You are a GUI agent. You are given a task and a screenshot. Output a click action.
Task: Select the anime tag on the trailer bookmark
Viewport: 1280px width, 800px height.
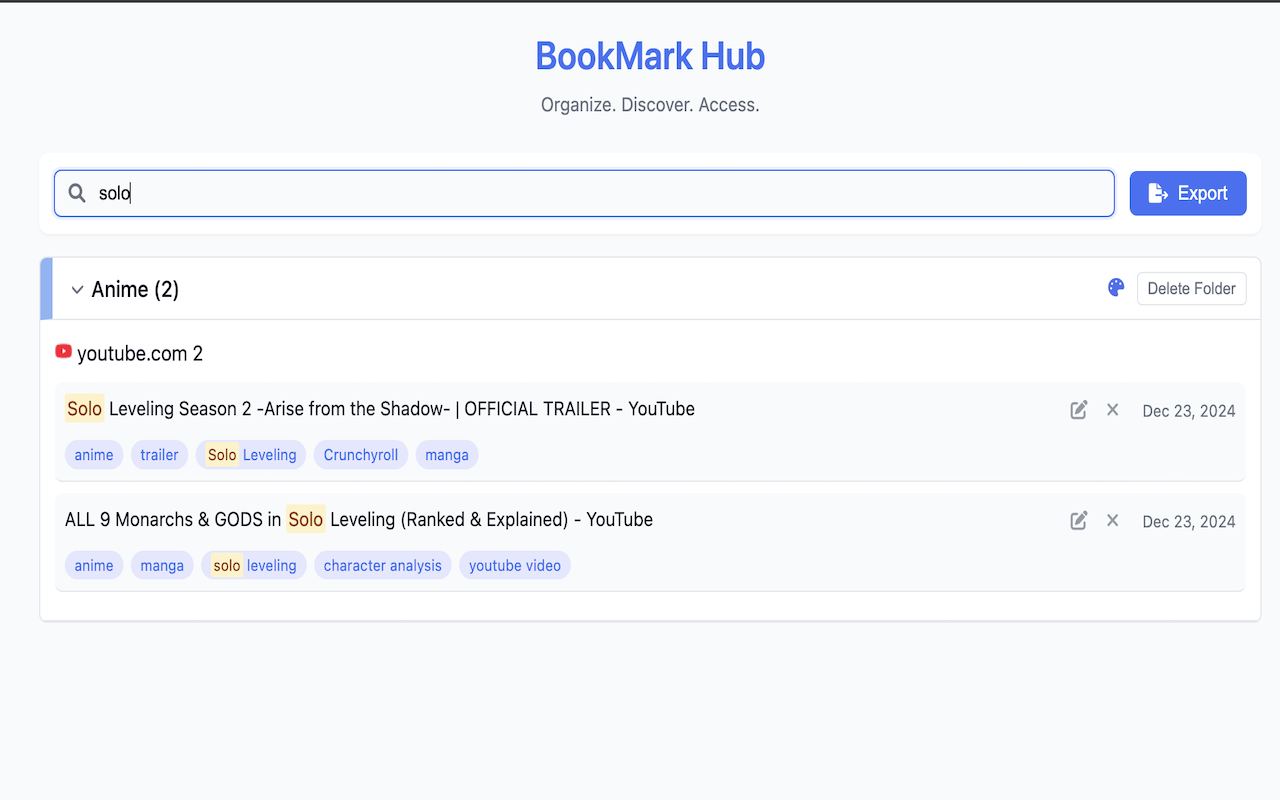pyautogui.click(x=93, y=454)
